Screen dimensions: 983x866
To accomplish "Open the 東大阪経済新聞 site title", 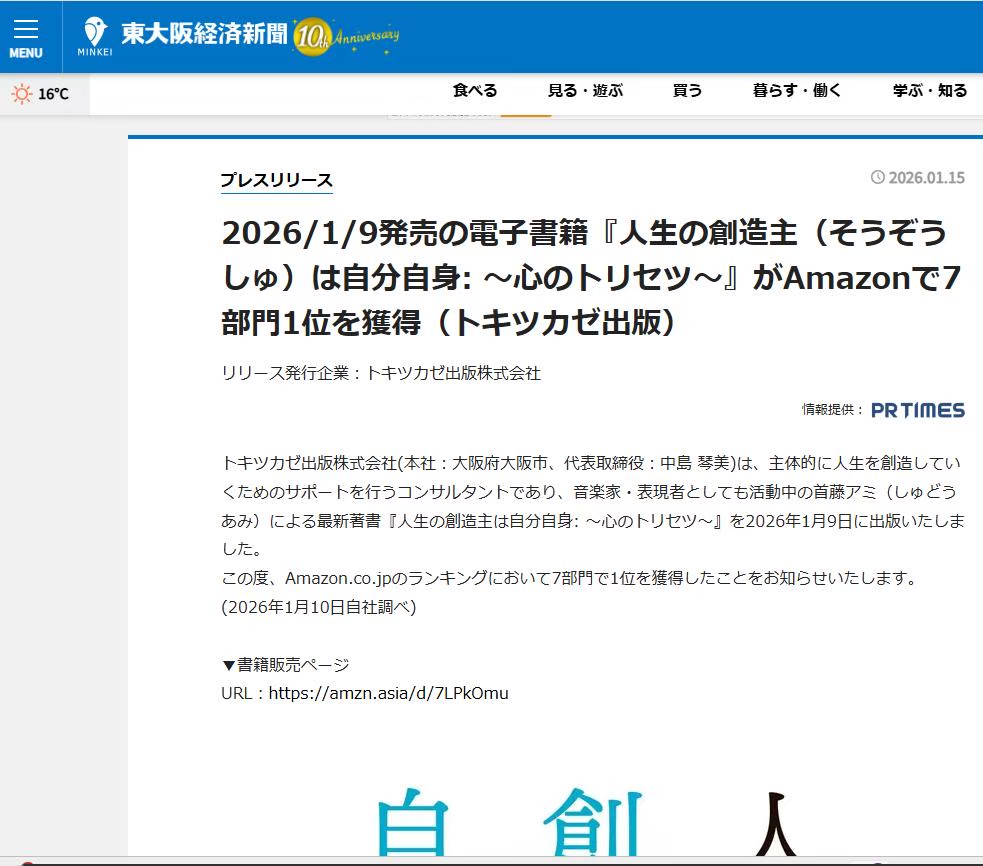I will 204,34.
